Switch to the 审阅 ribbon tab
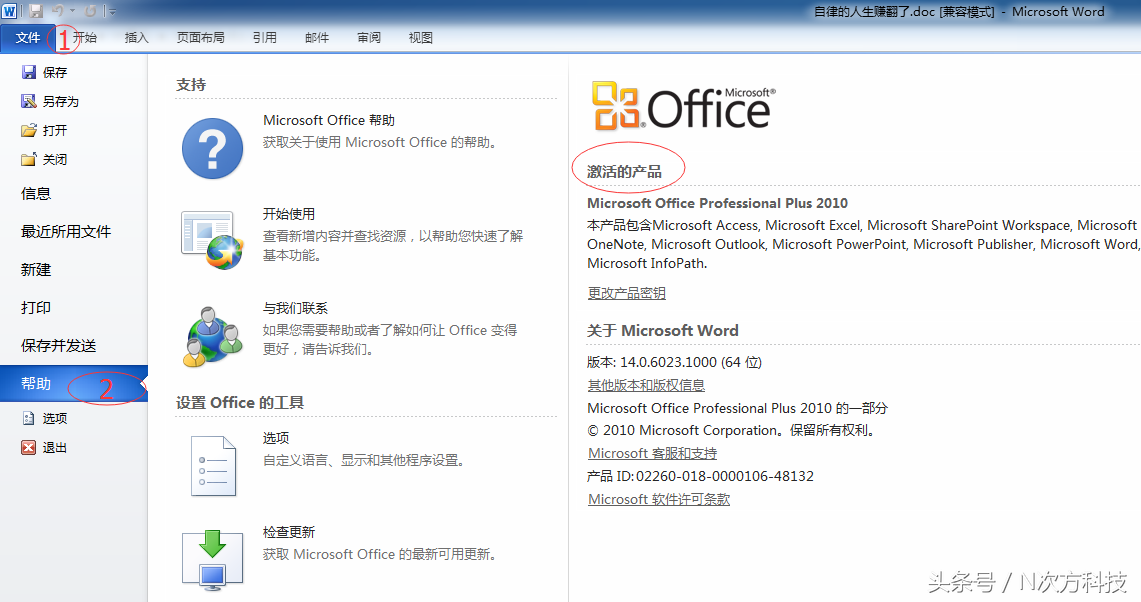 click(368, 37)
